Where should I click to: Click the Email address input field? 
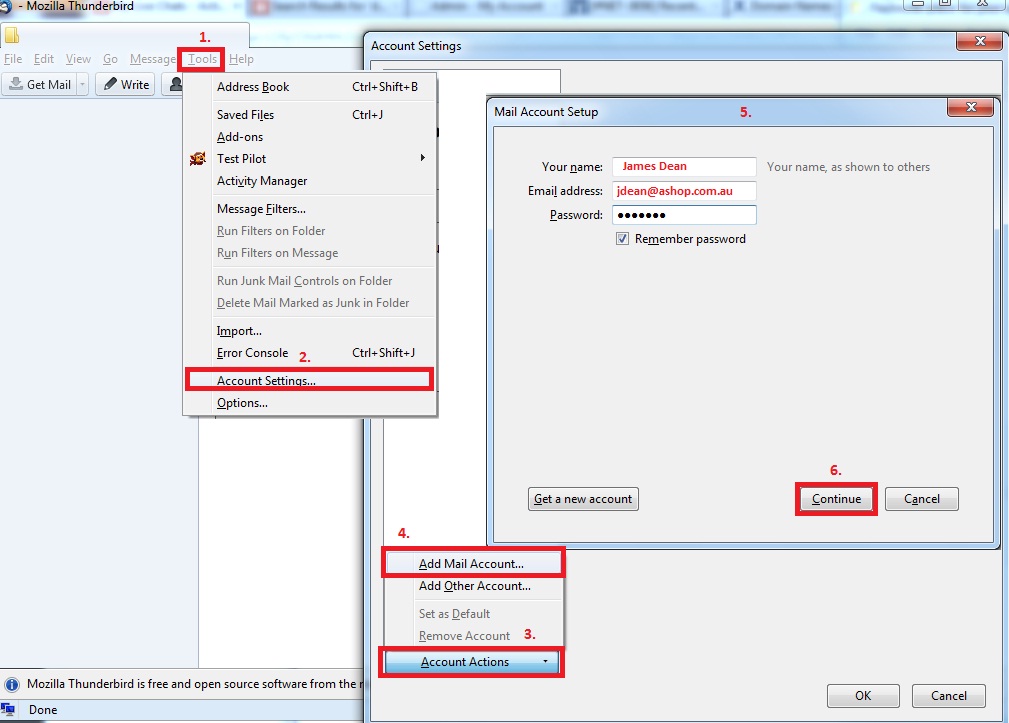point(684,191)
